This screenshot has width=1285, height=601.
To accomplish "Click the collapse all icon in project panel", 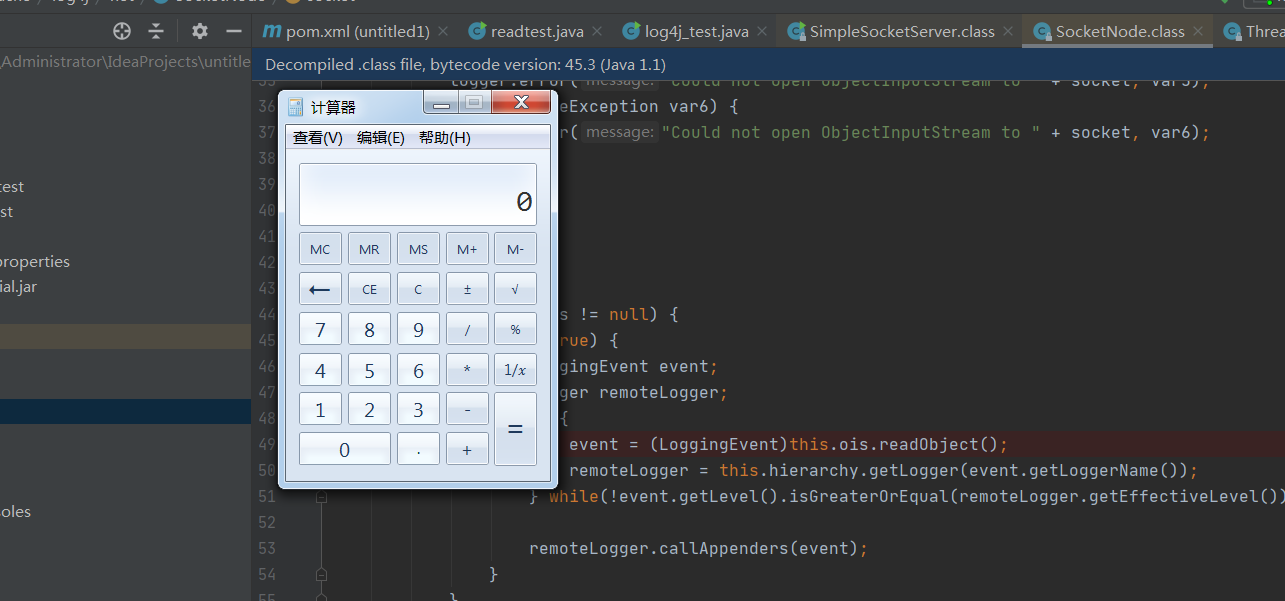I will [156, 31].
